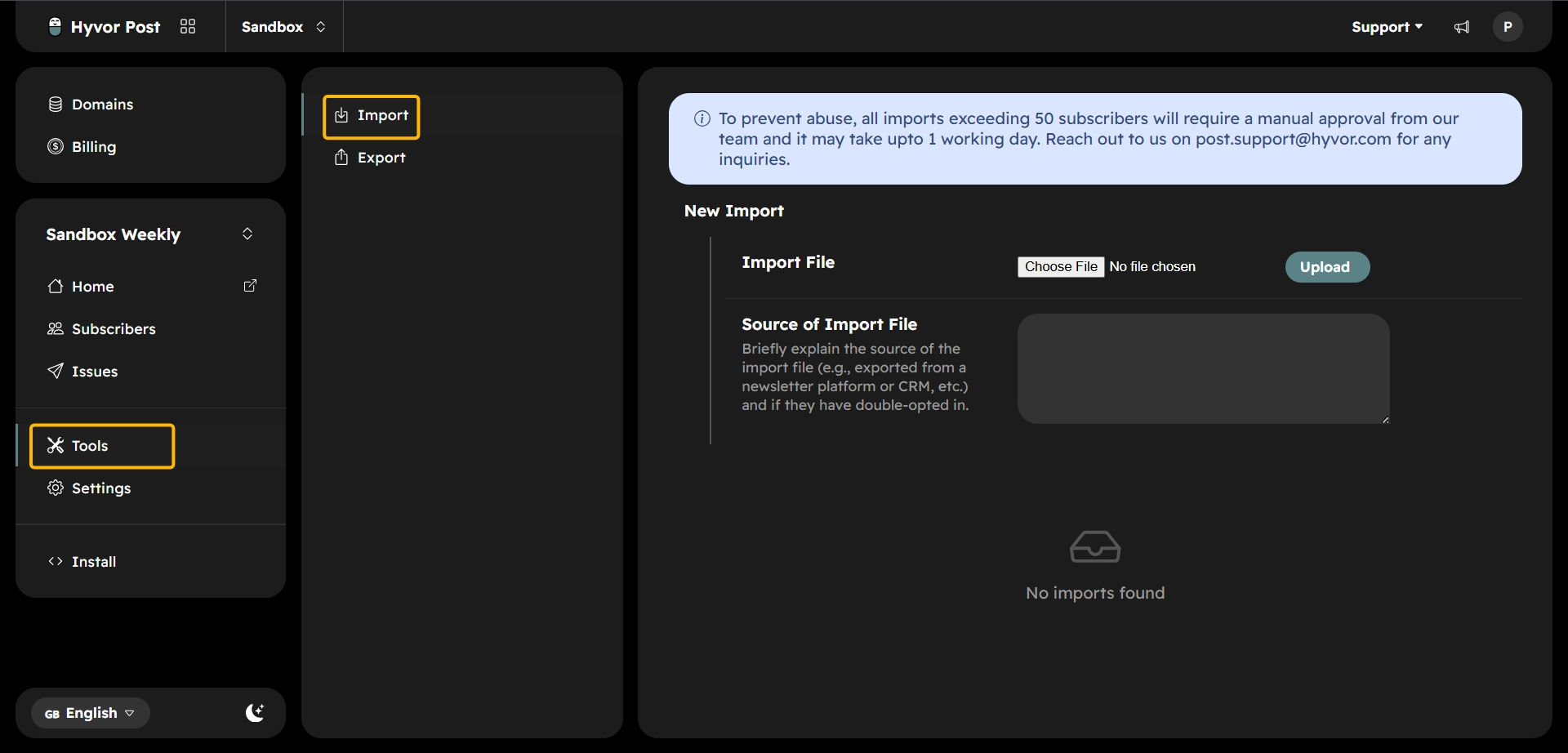The image size is (1568, 753).
Task: Open the English language dropdown
Action: tap(90, 713)
